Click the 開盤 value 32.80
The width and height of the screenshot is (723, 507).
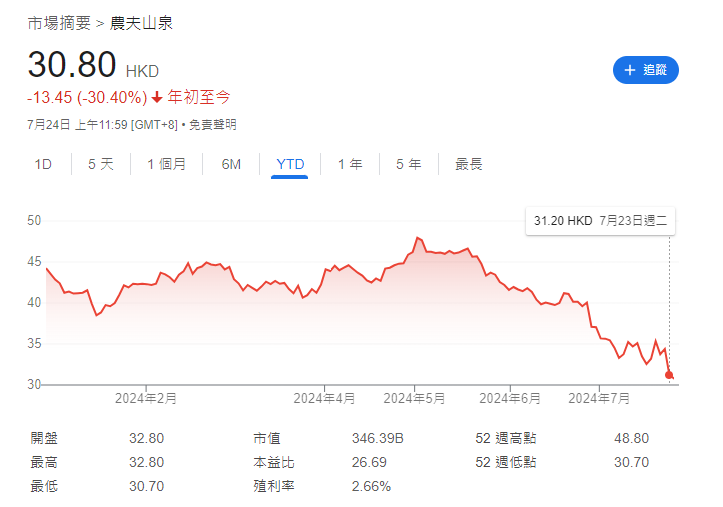click(x=147, y=438)
